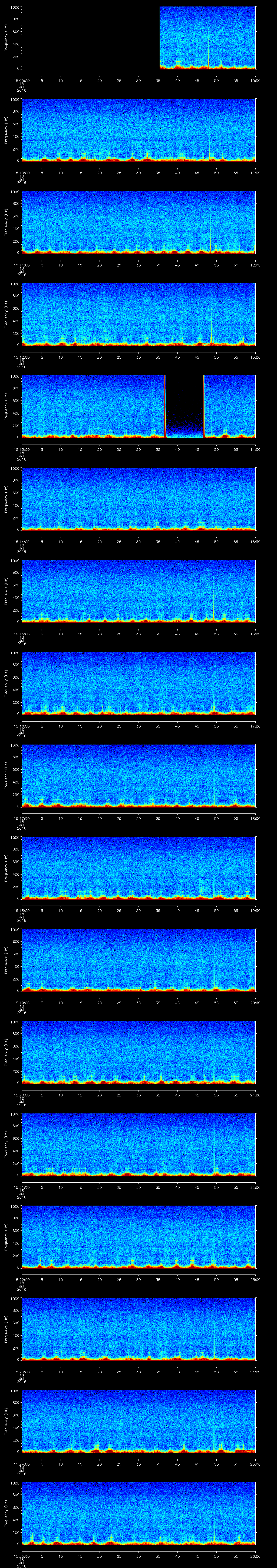Screen dimensions: 277x1568
Task: Select the spectrogram starting at 15:18:00
Action: click(x=138, y=868)
